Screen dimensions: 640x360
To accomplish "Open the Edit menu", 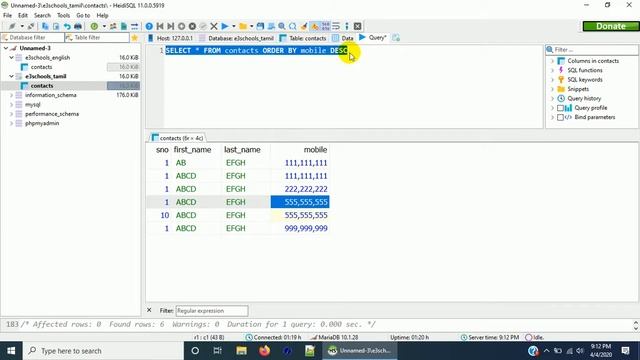I will pos(23,16).
